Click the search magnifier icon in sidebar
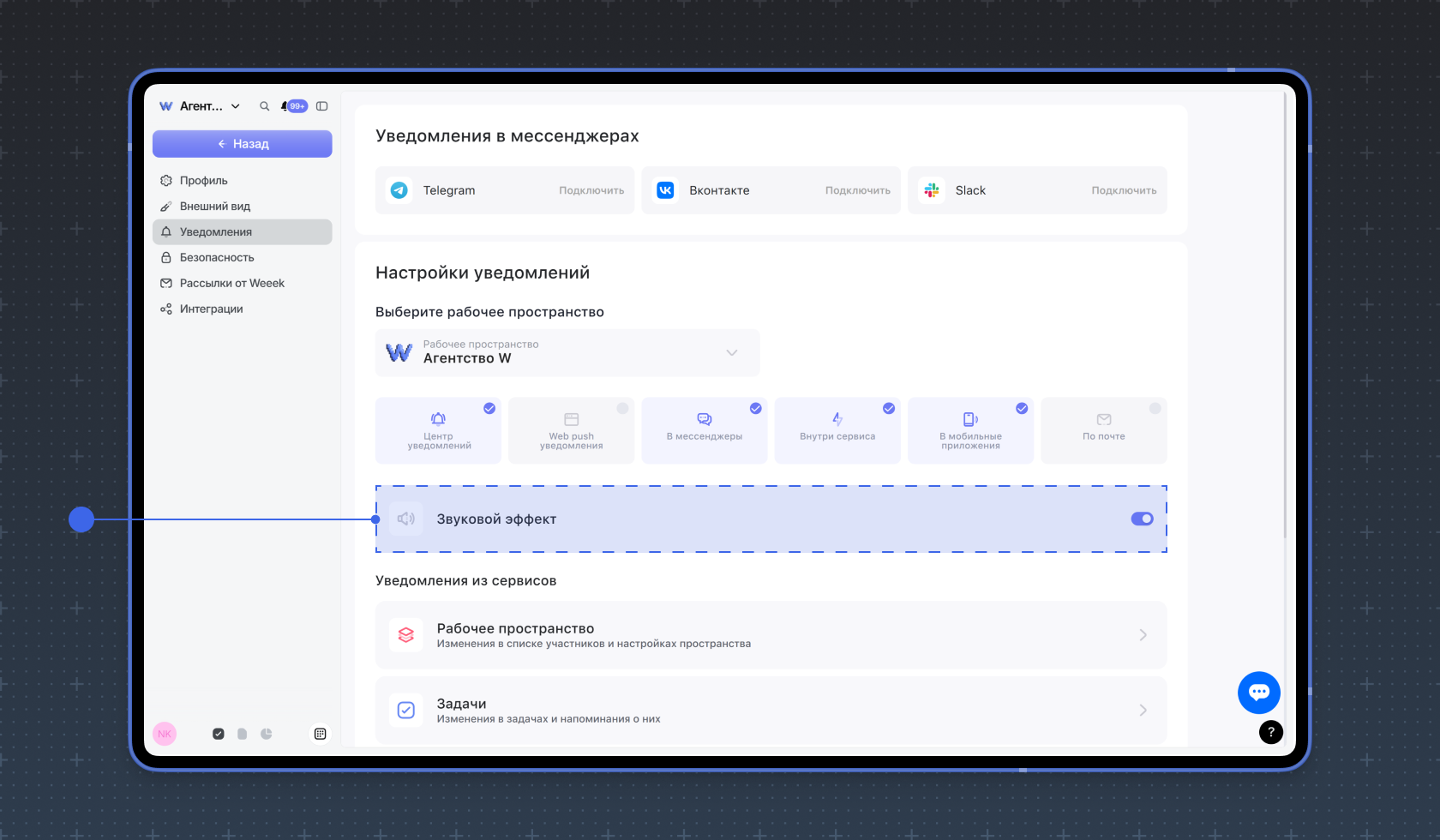The width and height of the screenshot is (1440, 840). tap(264, 106)
